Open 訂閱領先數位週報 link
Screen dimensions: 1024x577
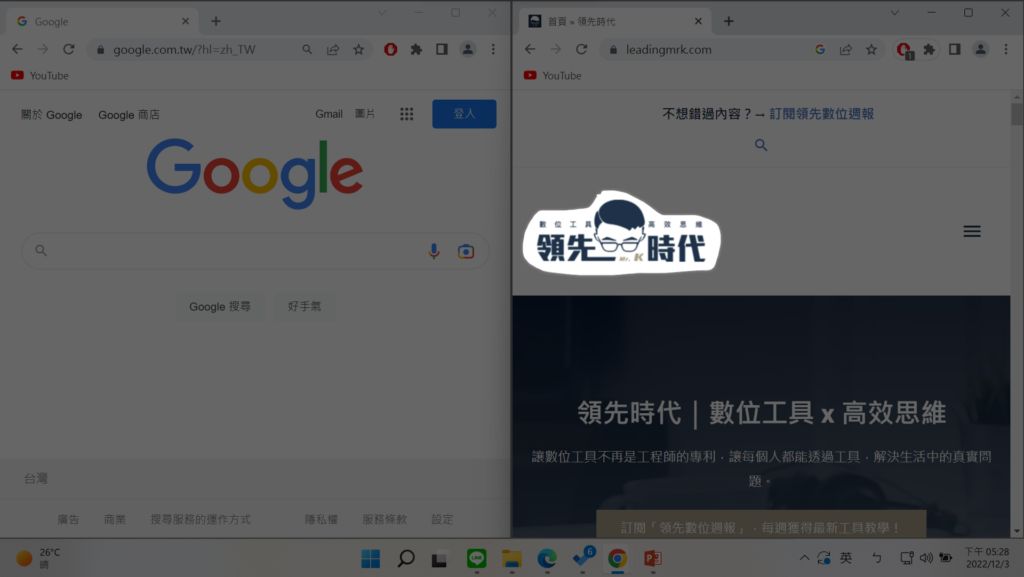point(822,114)
